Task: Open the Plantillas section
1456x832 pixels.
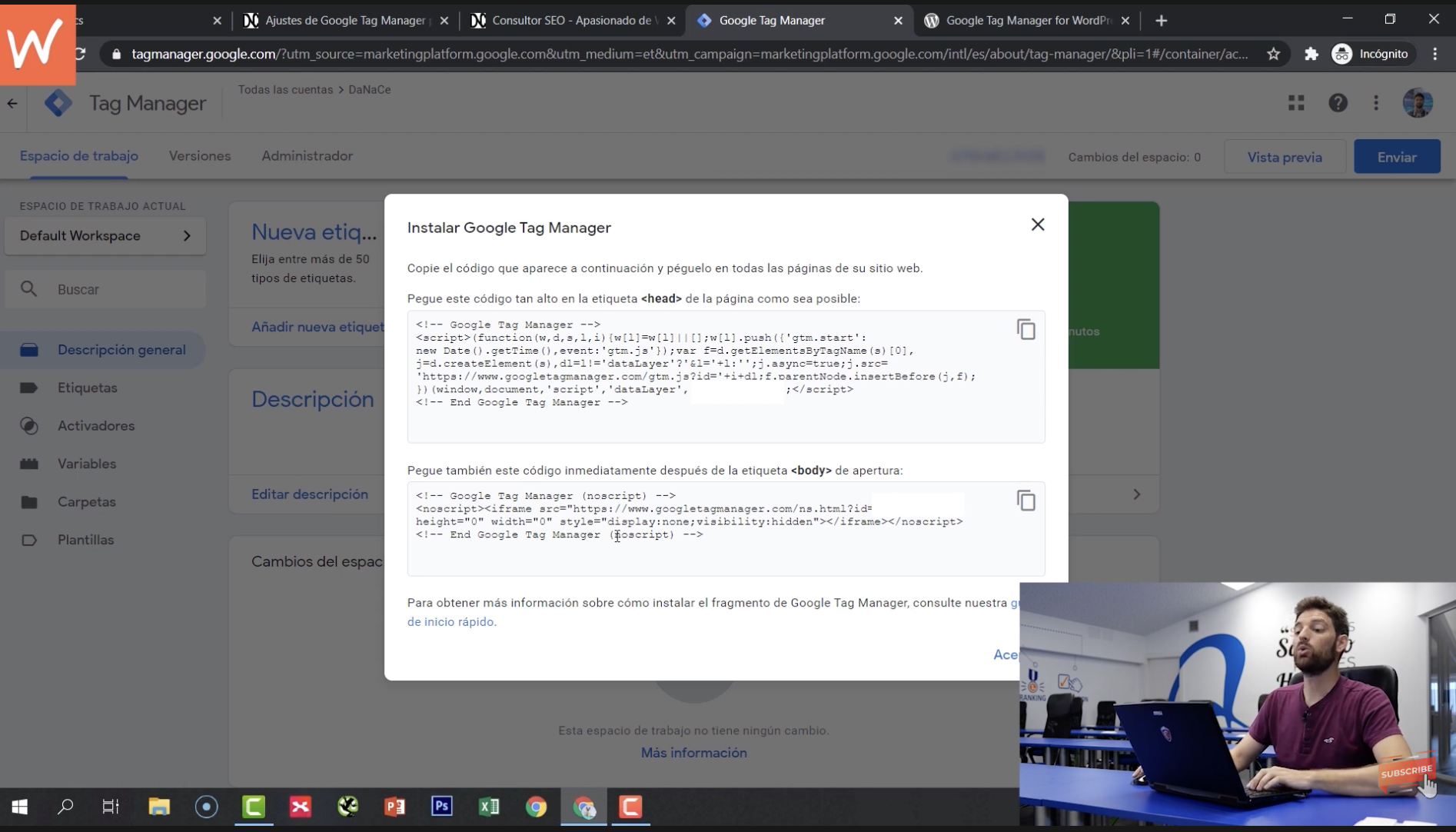Action: pyautogui.click(x=86, y=539)
